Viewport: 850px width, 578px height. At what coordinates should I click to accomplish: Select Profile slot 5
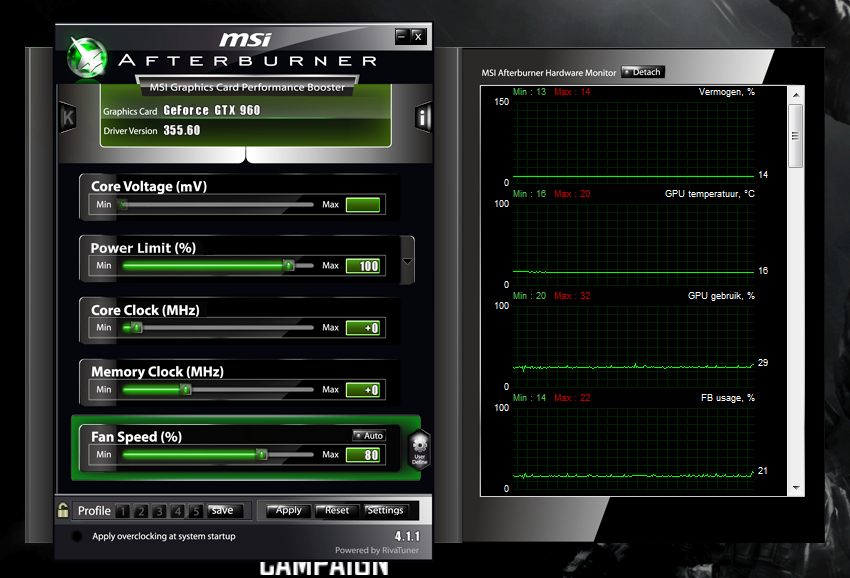coord(196,511)
